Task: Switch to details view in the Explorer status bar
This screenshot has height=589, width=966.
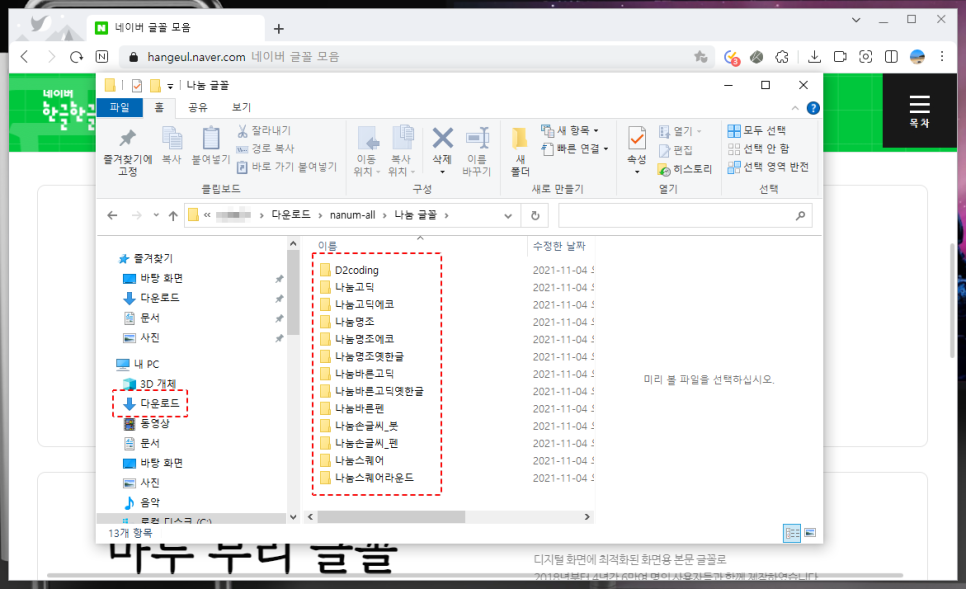Action: 792,533
